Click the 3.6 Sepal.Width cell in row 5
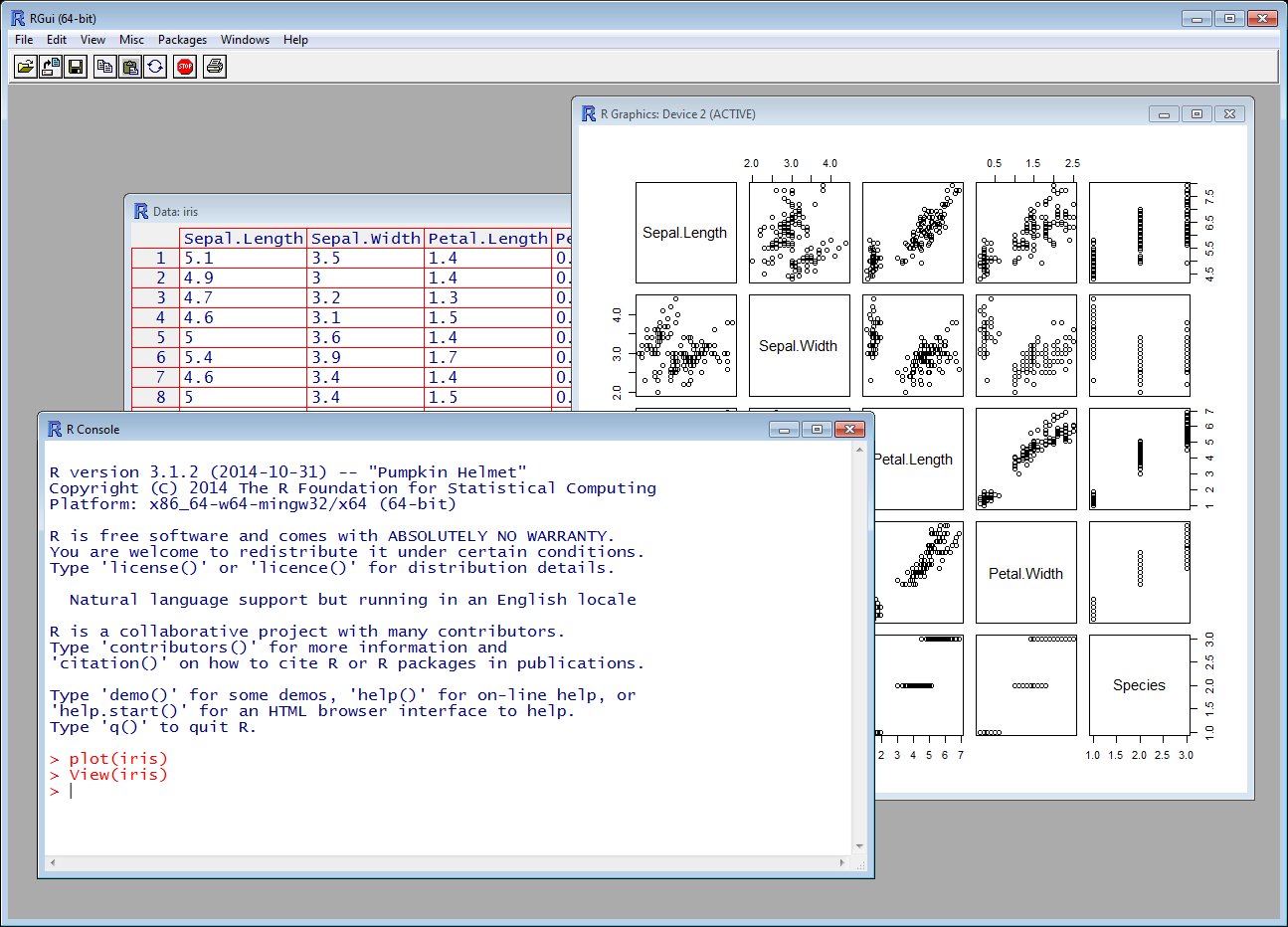Image resolution: width=1288 pixels, height=927 pixels. tap(366, 338)
